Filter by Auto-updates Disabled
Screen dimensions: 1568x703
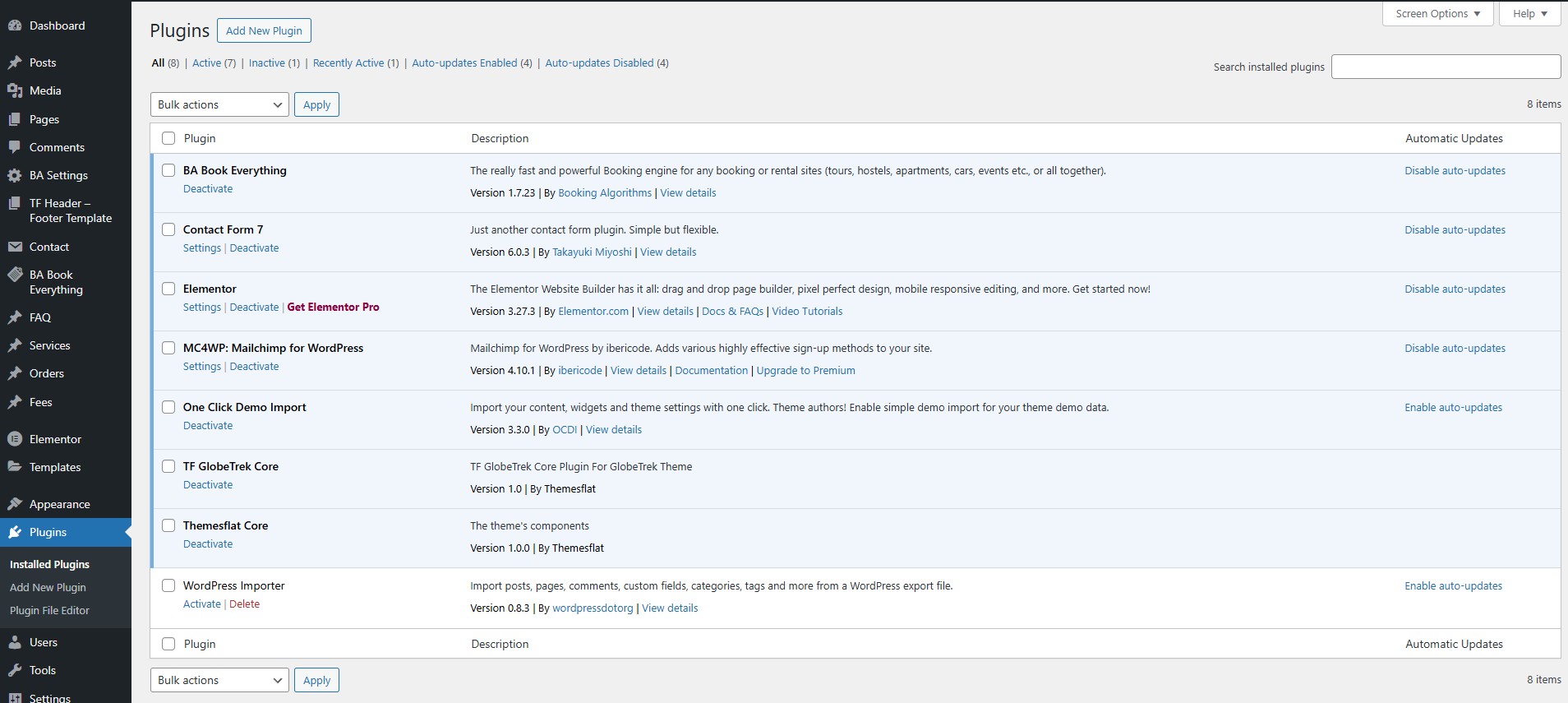(x=599, y=62)
